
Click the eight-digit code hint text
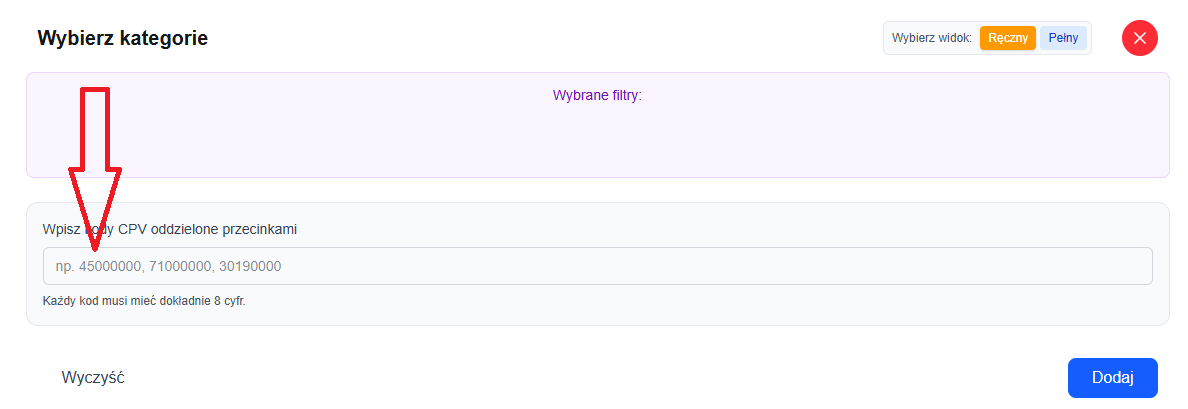144,300
